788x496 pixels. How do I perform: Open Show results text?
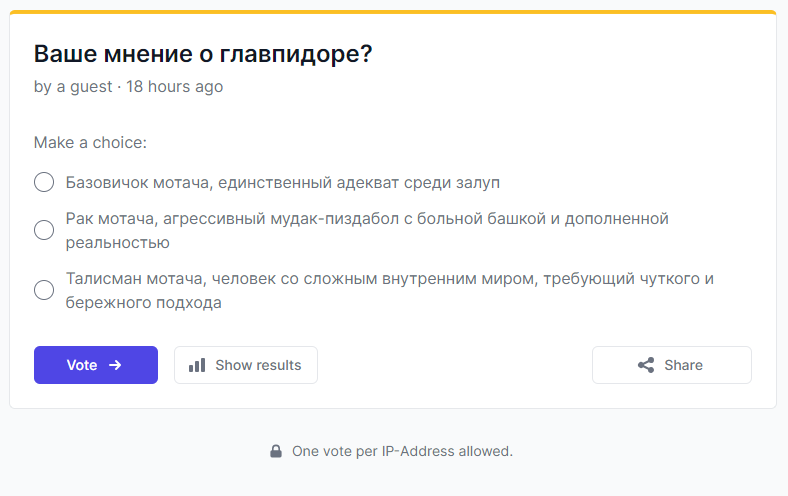(258, 365)
